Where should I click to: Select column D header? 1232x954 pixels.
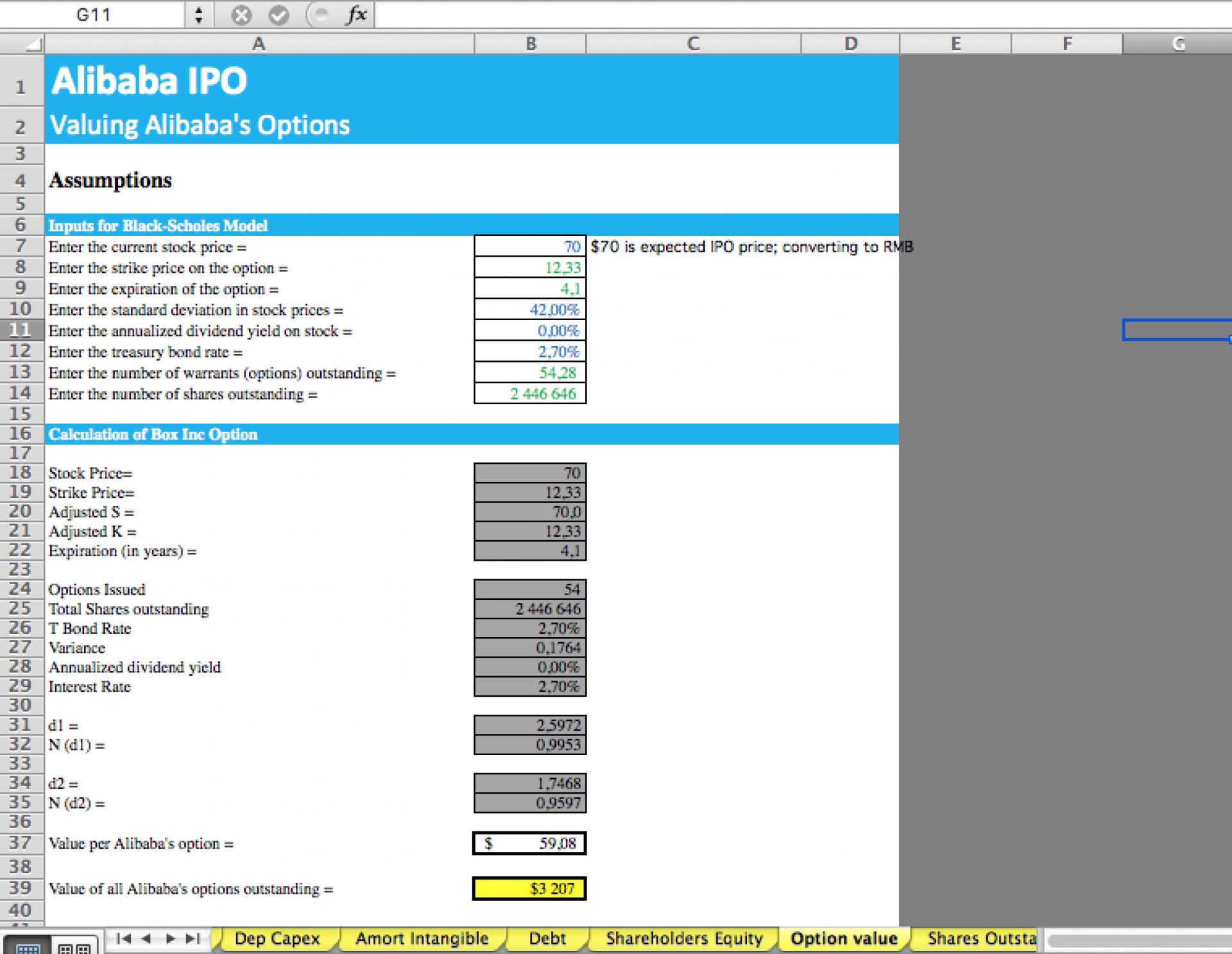[850, 44]
